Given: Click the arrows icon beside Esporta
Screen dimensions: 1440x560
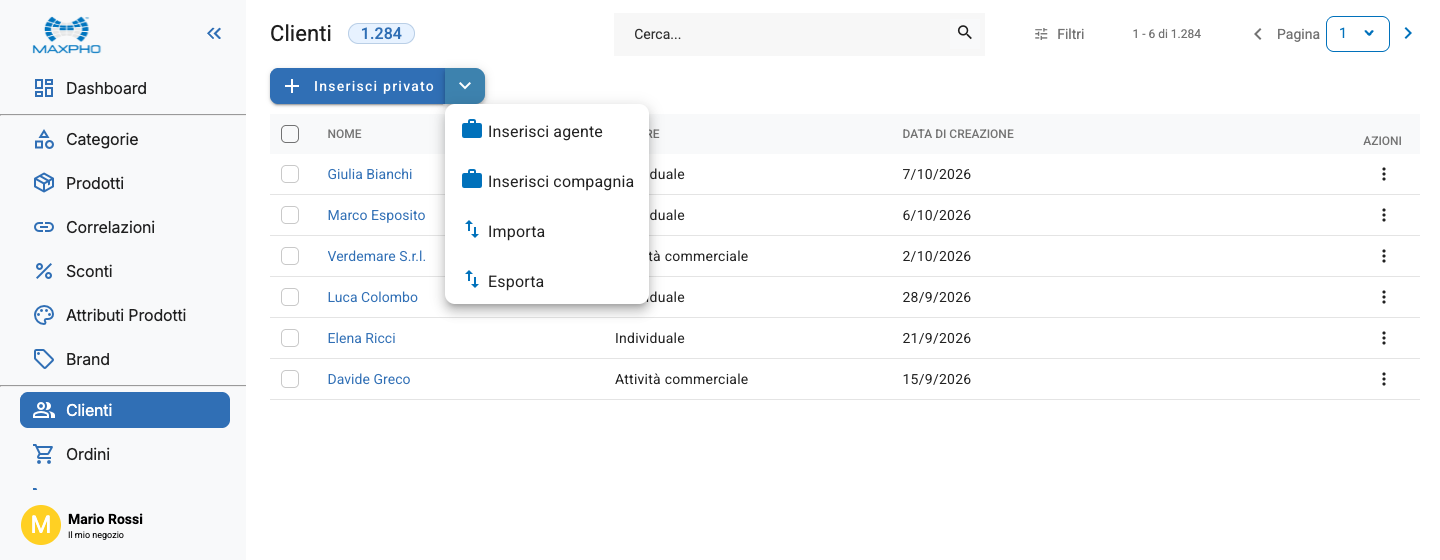Looking at the screenshot, I should (472, 280).
